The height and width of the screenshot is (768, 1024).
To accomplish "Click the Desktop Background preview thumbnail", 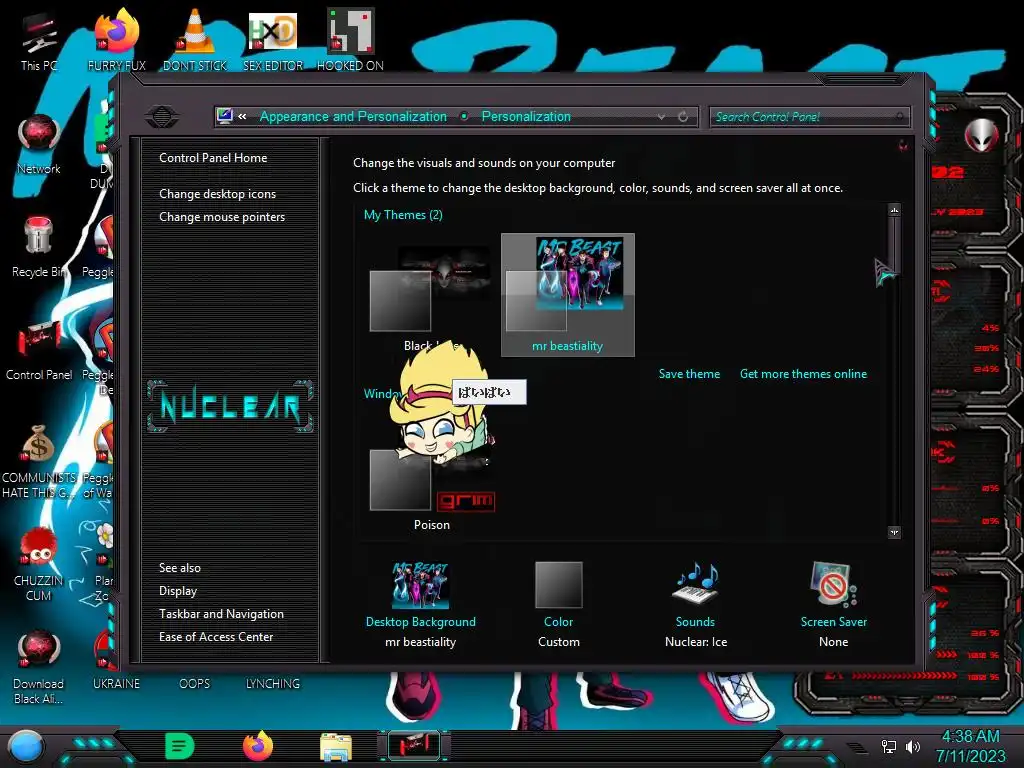I will tap(421, 585).
